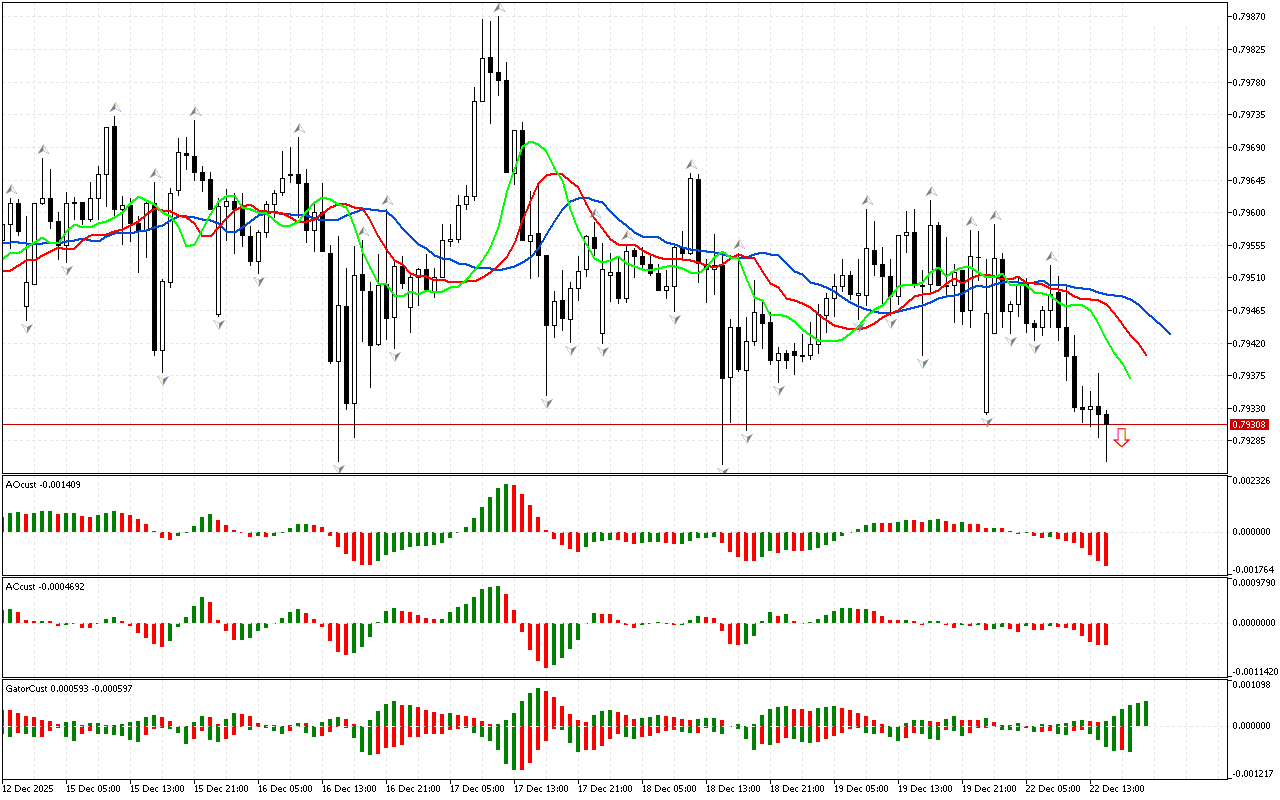The image size is (1280, 800).
Task: Click the blue Alligator jaw line's right end
Action: pos(1169,333)
